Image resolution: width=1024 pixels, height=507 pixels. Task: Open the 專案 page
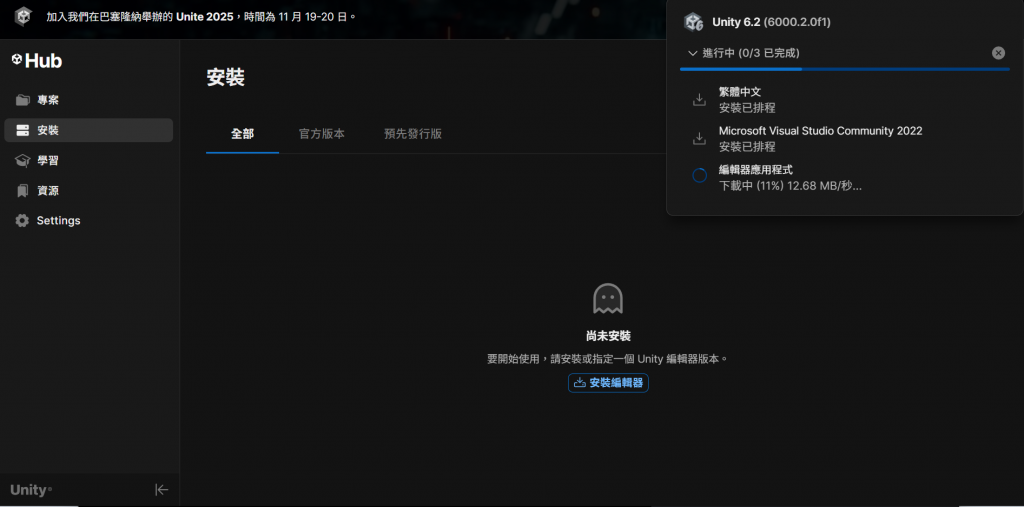89,100
